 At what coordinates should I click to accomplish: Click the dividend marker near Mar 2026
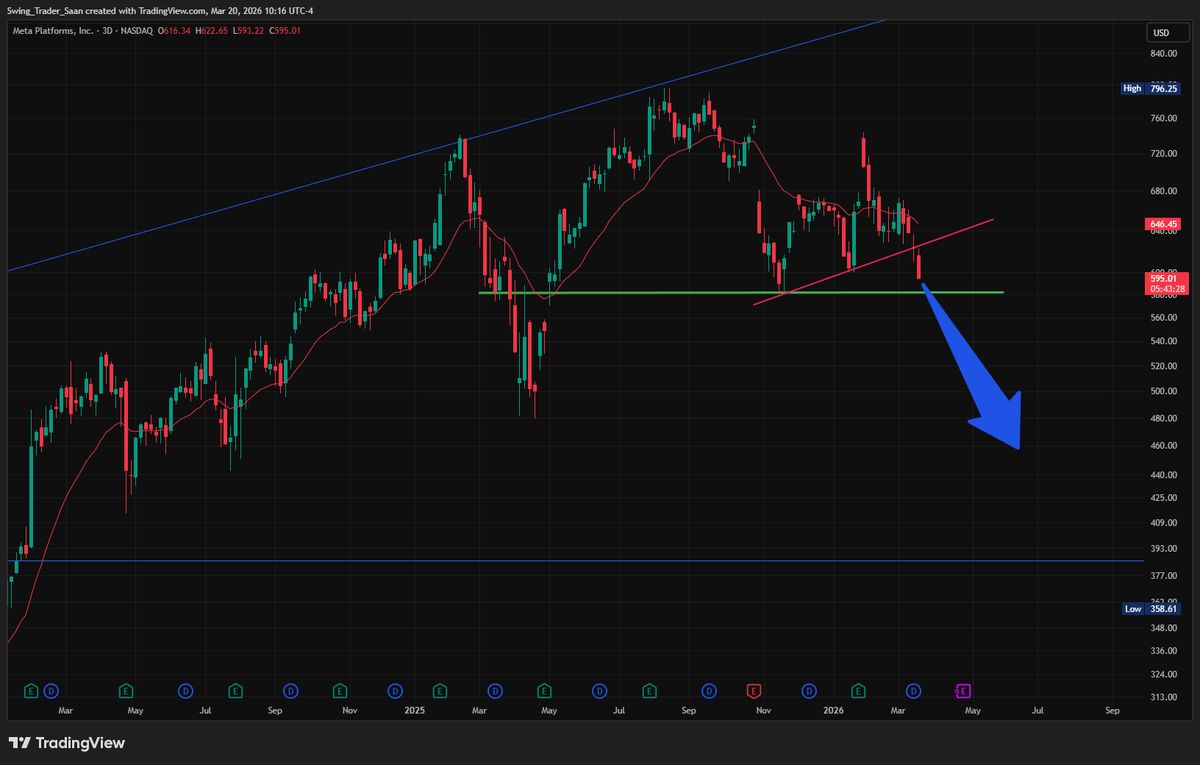coord(913,690)
